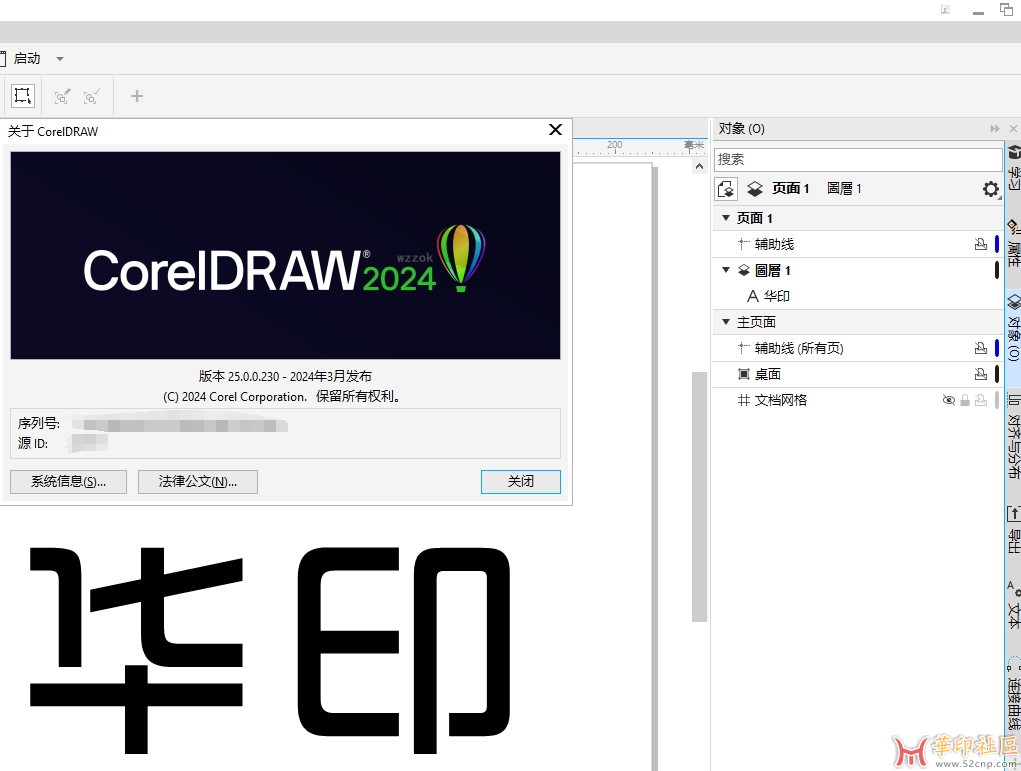The width and height of the screenshot is (1021, 771).
Task: Click the plus quick-customize toolbar button
Action: 136,96
